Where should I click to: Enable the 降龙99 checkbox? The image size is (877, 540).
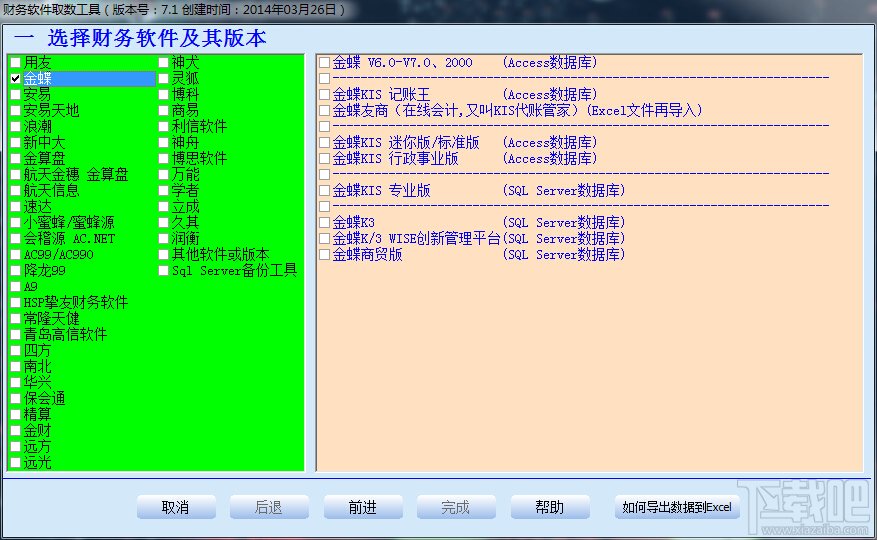(x=16, y=271)
